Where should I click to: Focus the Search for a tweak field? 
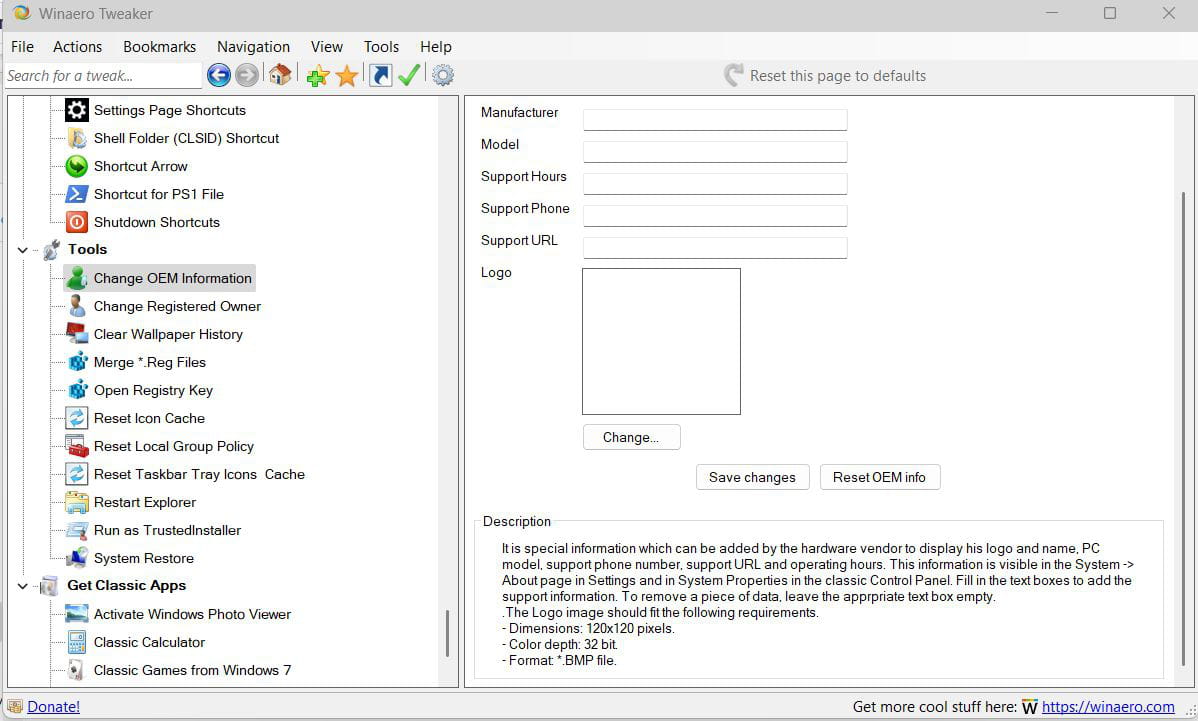(x=103, y=76)
